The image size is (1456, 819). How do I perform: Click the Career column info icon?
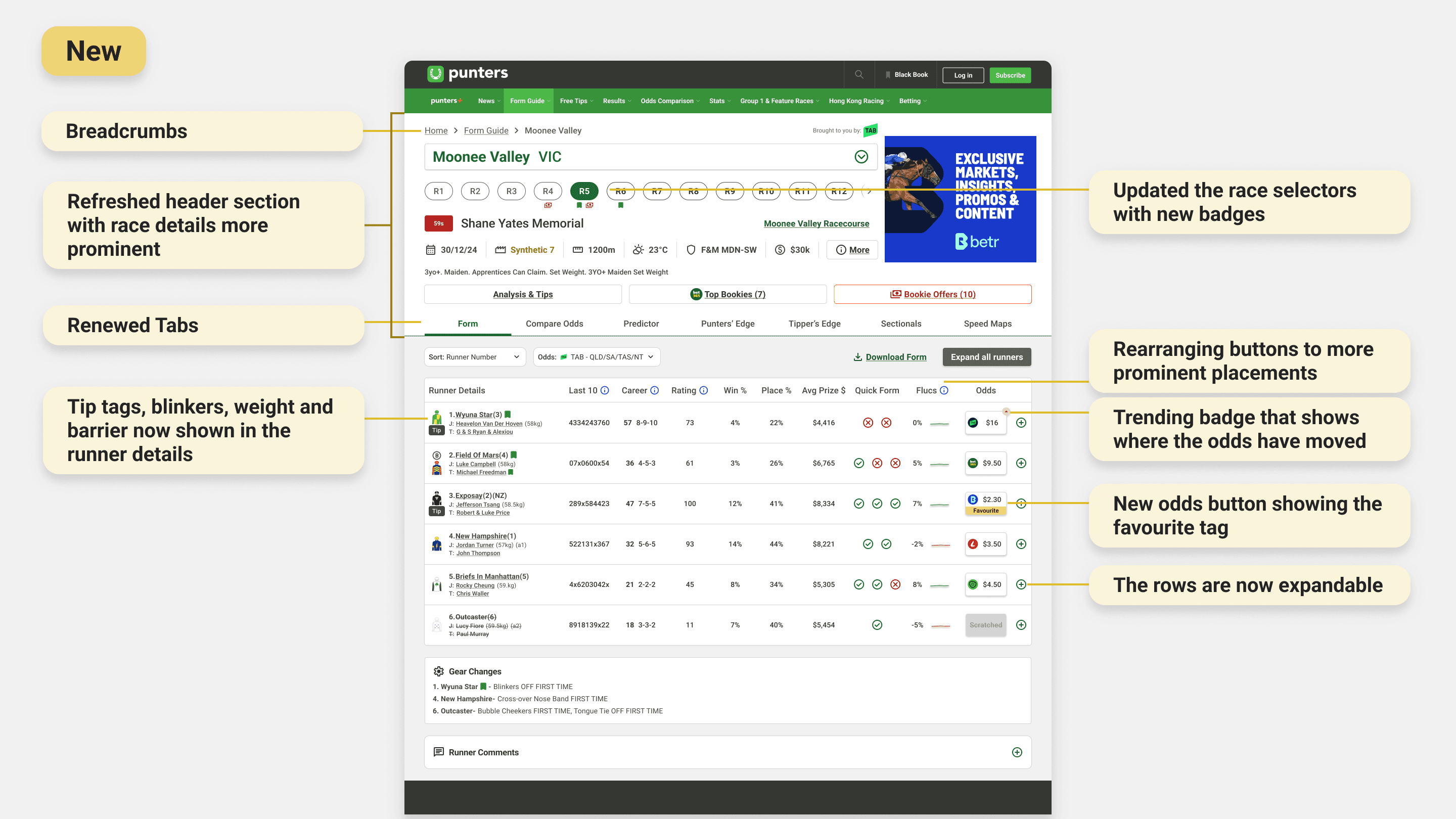point(655,391)
